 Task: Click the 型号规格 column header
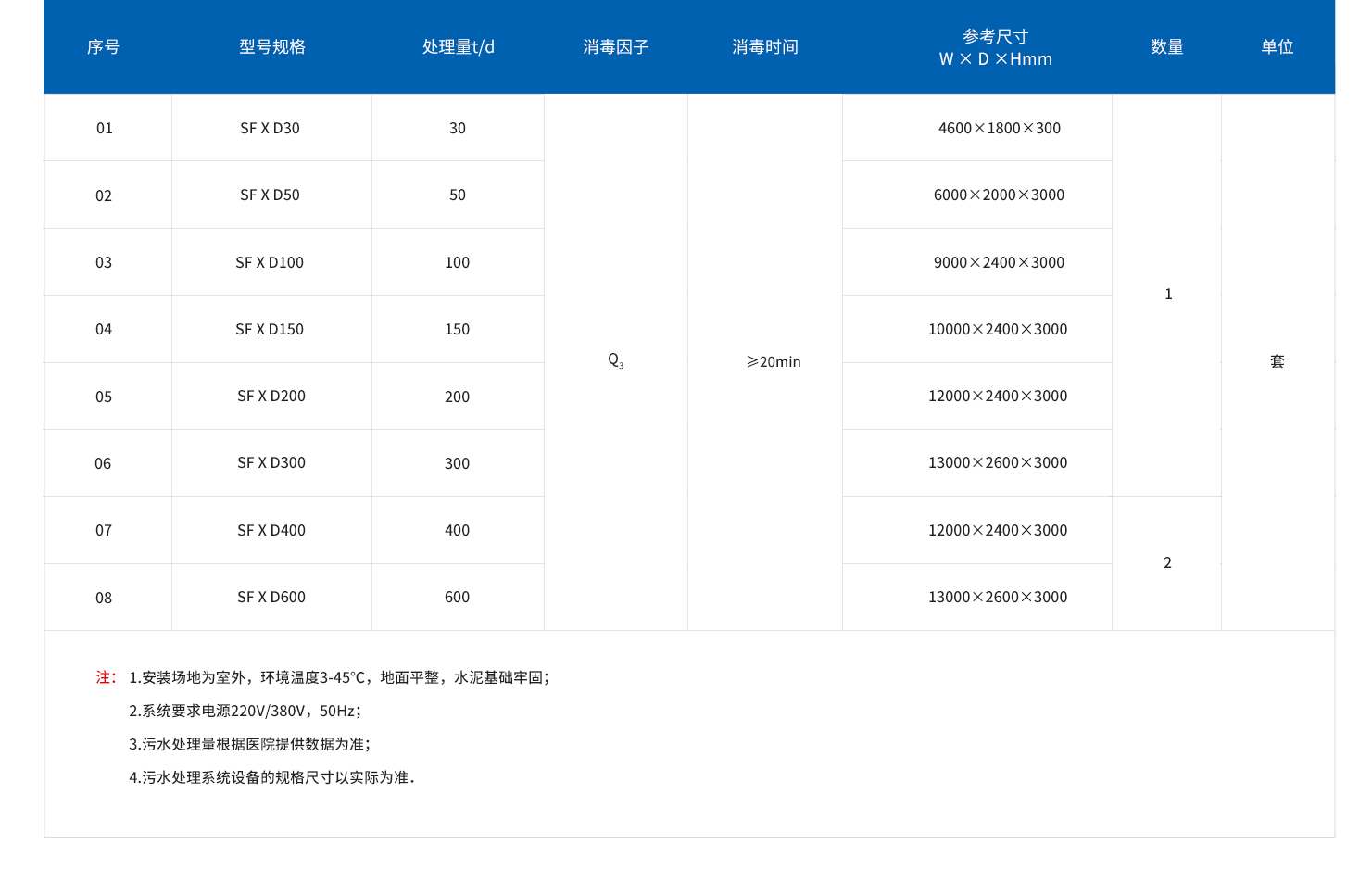272,47
